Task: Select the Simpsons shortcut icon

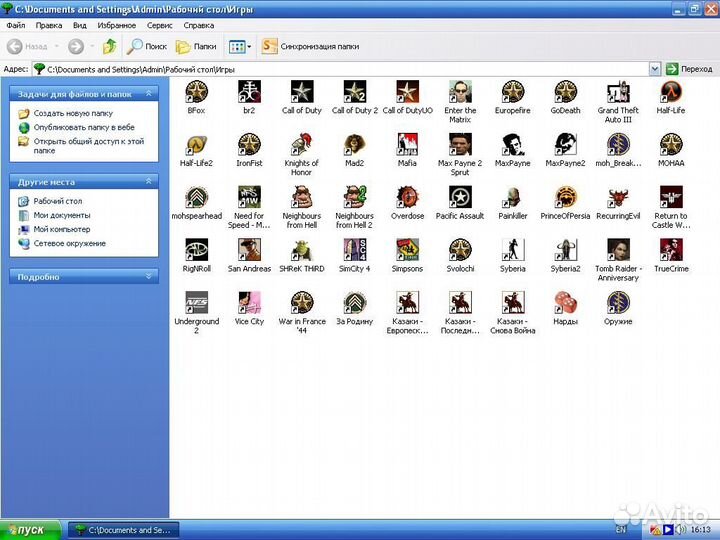Action: tap(407, 250)
